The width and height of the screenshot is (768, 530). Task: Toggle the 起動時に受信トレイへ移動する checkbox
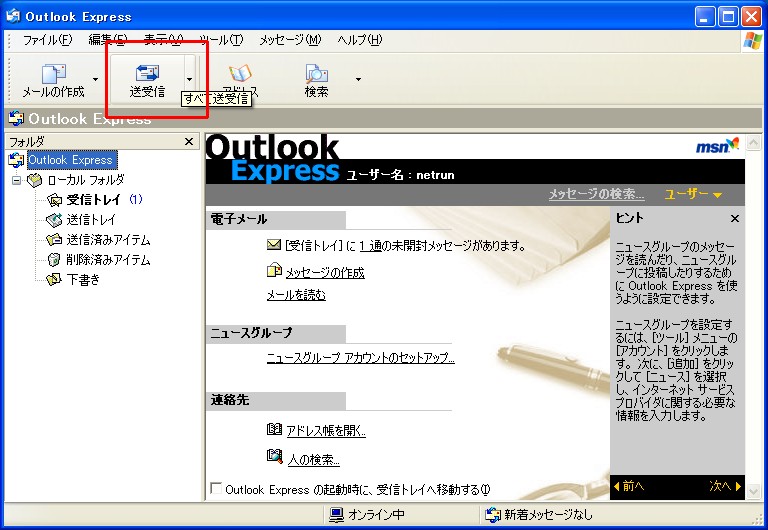coord(216,488)
